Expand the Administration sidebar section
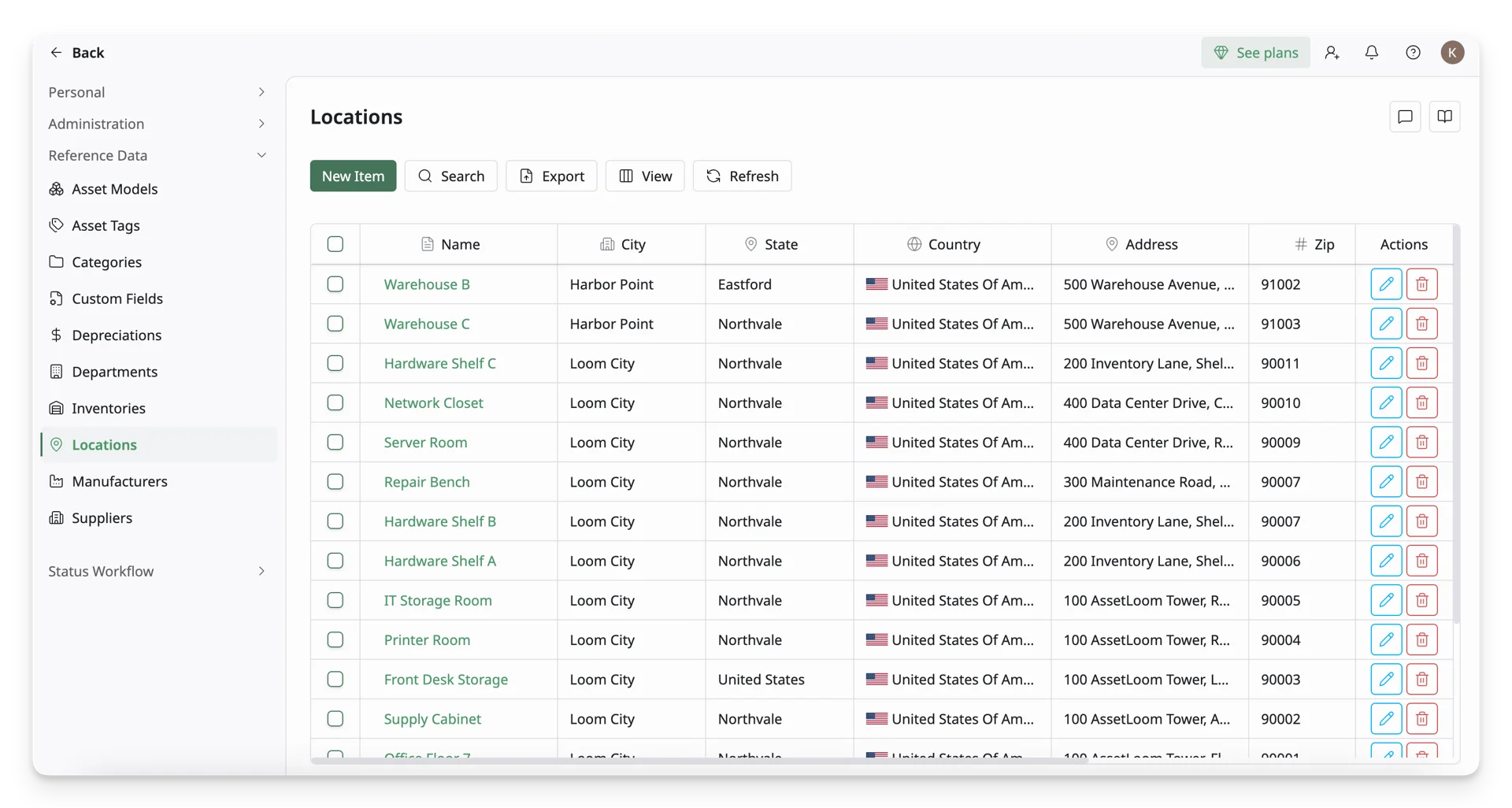Viewport: 1512px width, 808px height. pyautogui.click(x=157, y=124)
